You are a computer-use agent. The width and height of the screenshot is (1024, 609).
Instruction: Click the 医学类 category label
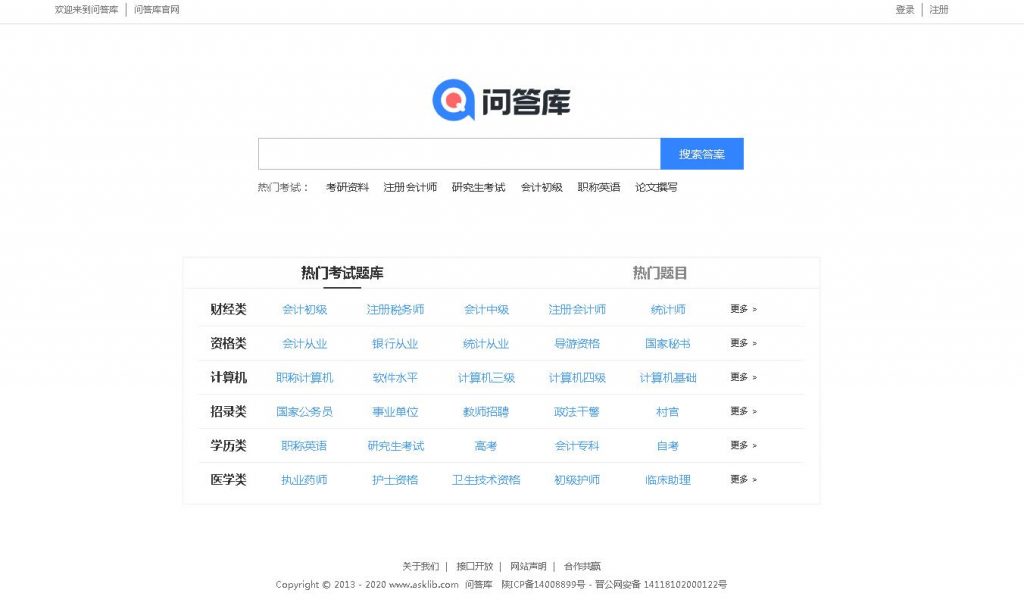(x=229, y=479)
